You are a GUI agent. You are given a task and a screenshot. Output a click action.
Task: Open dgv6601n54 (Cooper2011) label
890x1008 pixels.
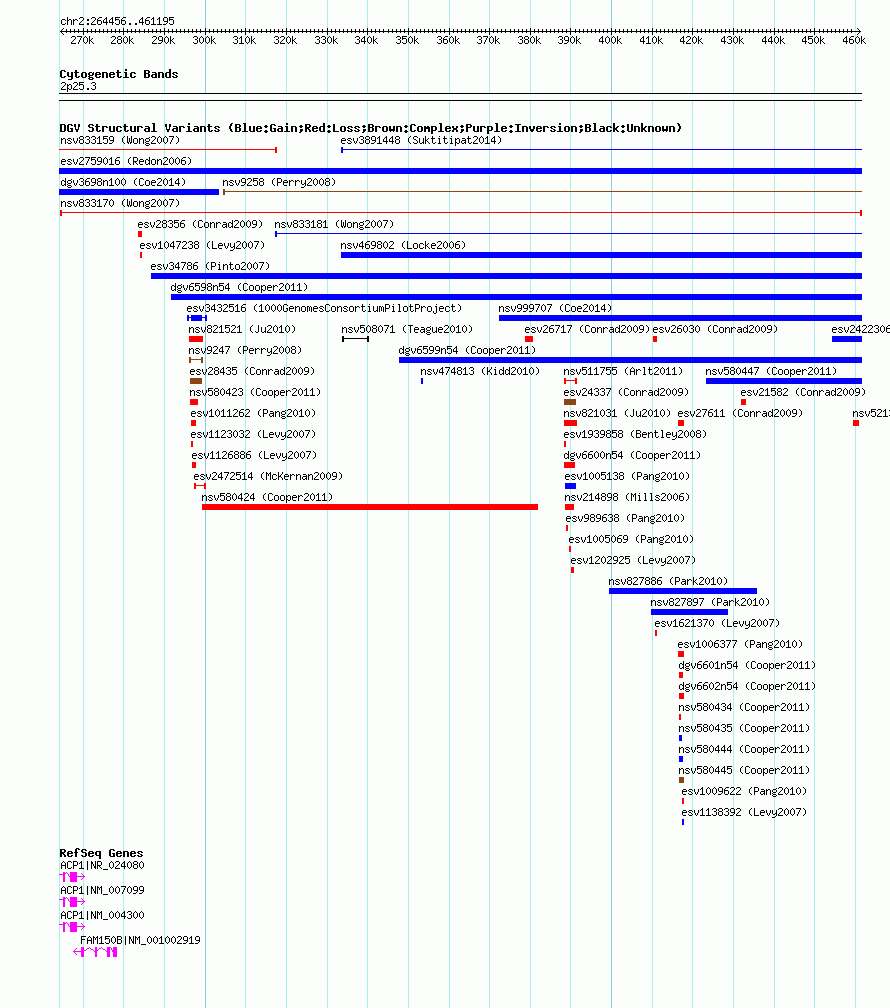[x=747, y=665]
